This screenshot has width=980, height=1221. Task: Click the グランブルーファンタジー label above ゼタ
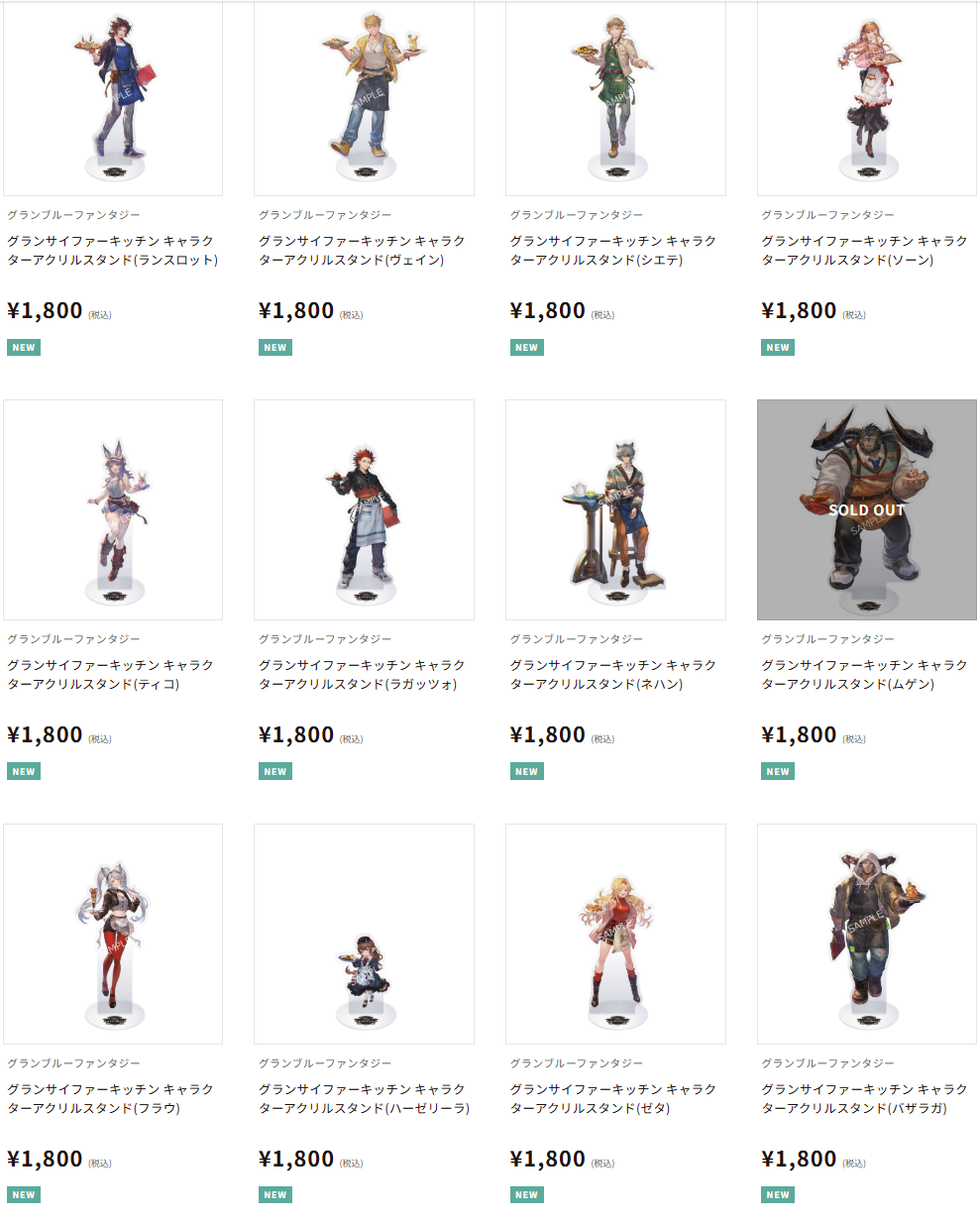tap(577, 1063)
